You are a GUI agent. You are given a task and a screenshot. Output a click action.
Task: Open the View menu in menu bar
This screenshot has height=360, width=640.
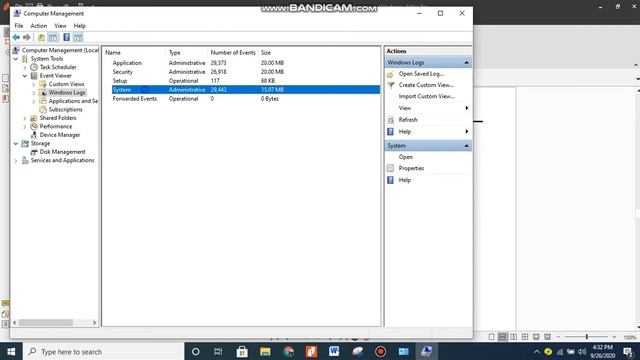click(x=60, y=26)
